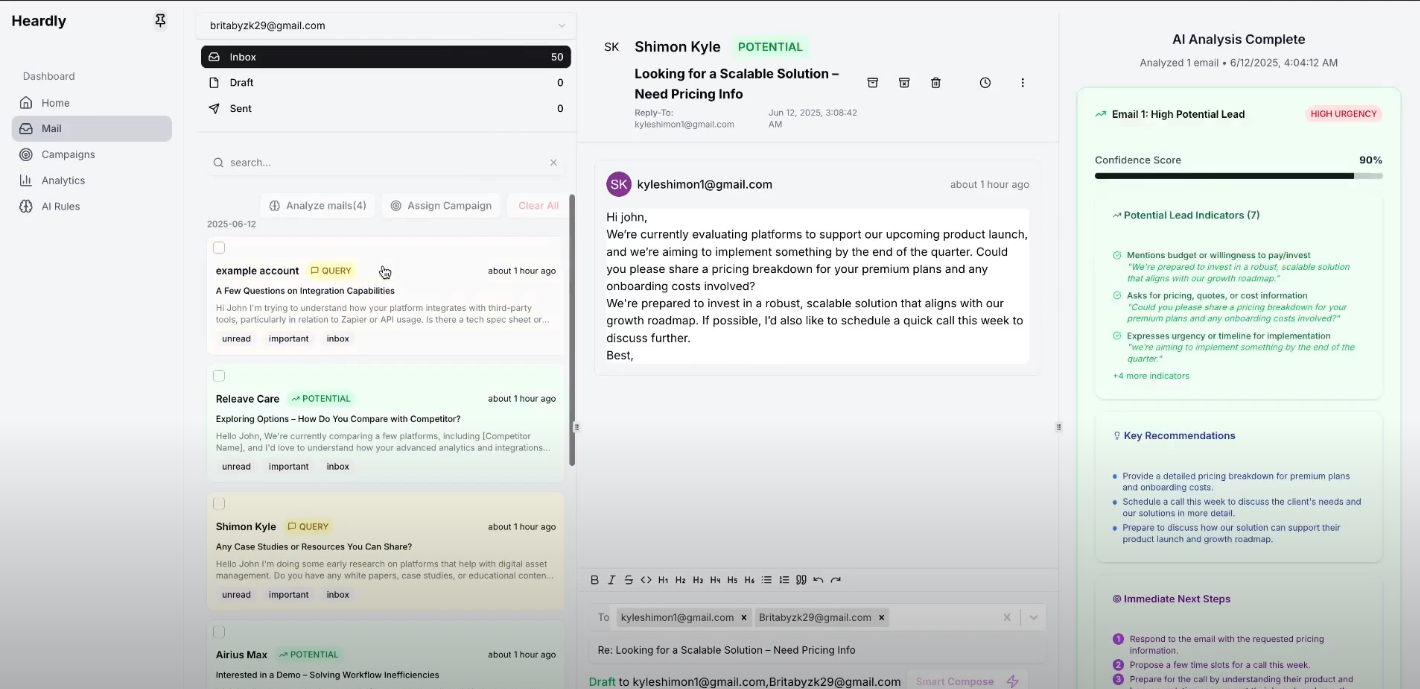The height and width of the screenshot is (689, 1420).
Task: Undo the last edit in the reply editor
Action: tap(818, 580)
